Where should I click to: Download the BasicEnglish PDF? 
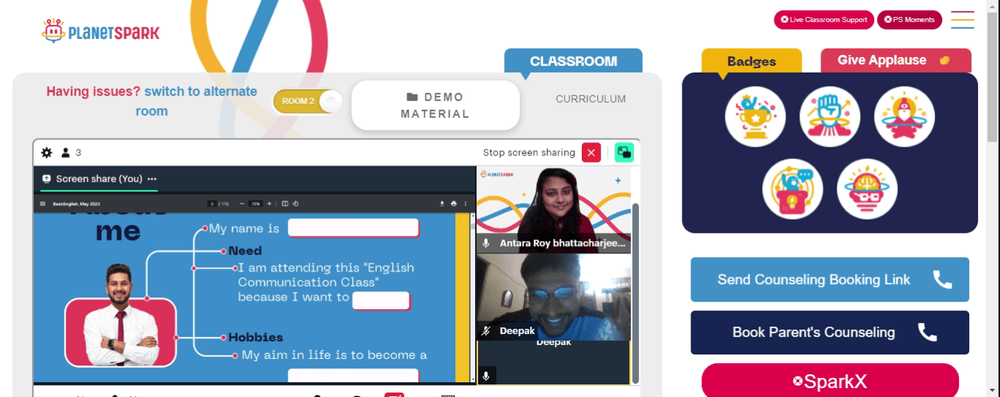442,204
